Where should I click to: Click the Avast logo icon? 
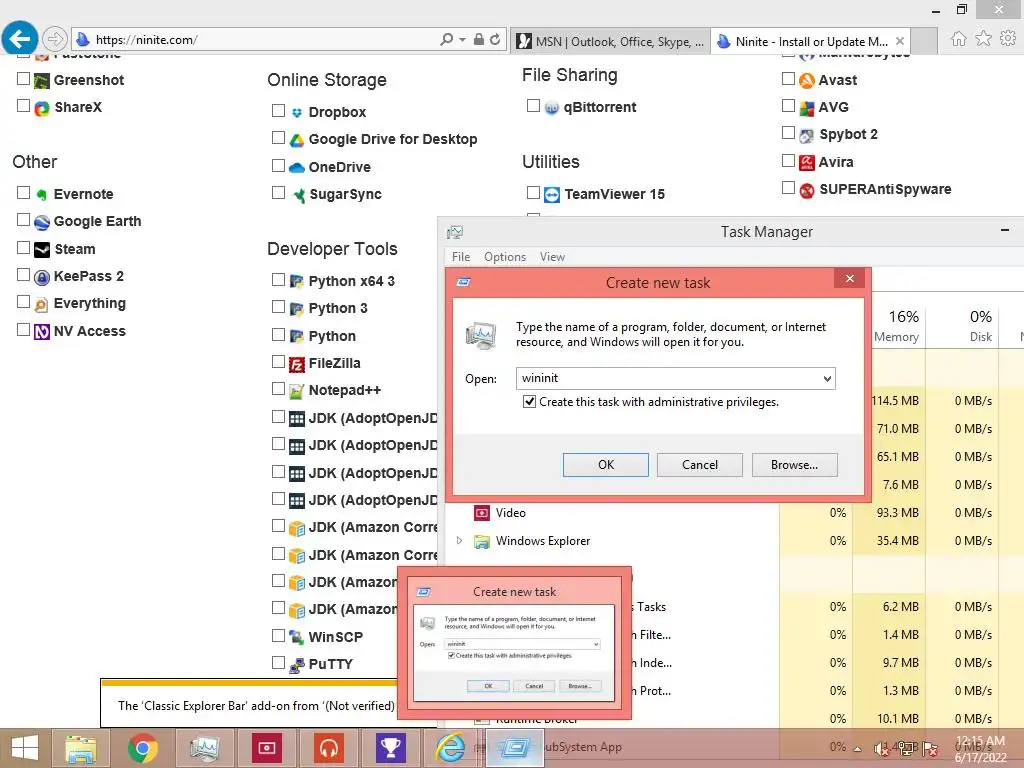tap(807, 80)
